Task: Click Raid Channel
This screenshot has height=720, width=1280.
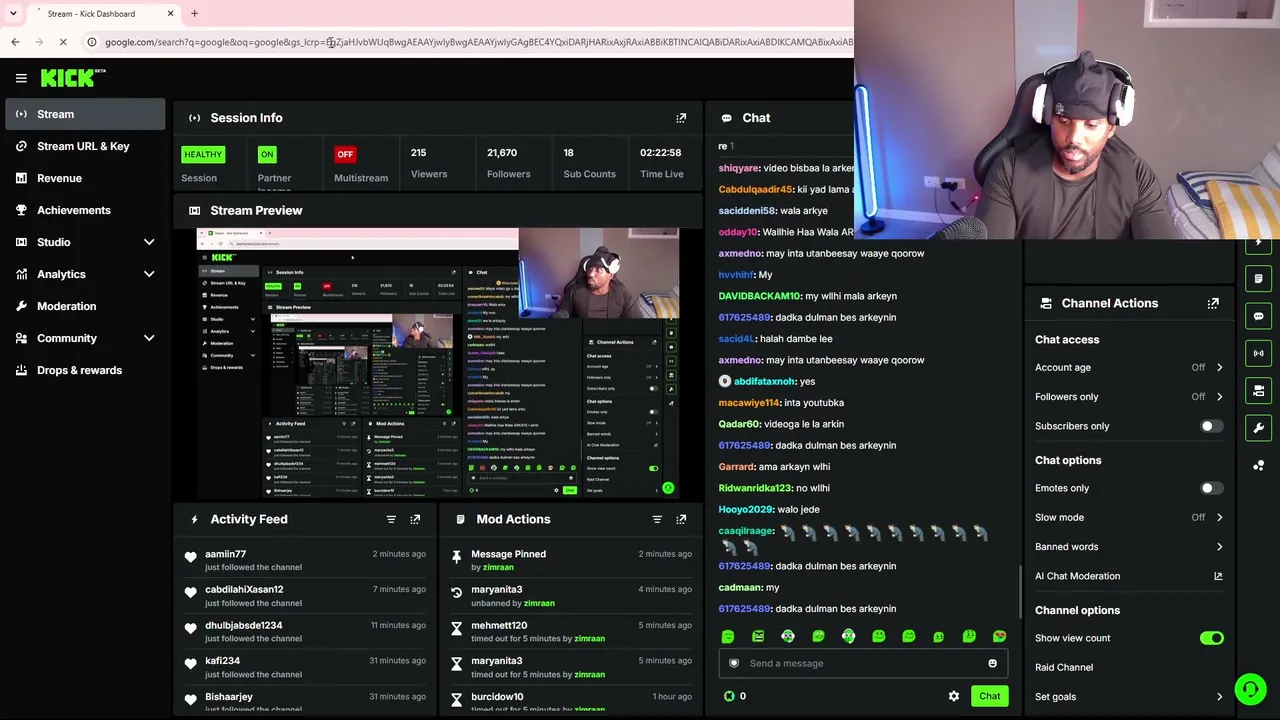Action: [x=1064, y=667]
